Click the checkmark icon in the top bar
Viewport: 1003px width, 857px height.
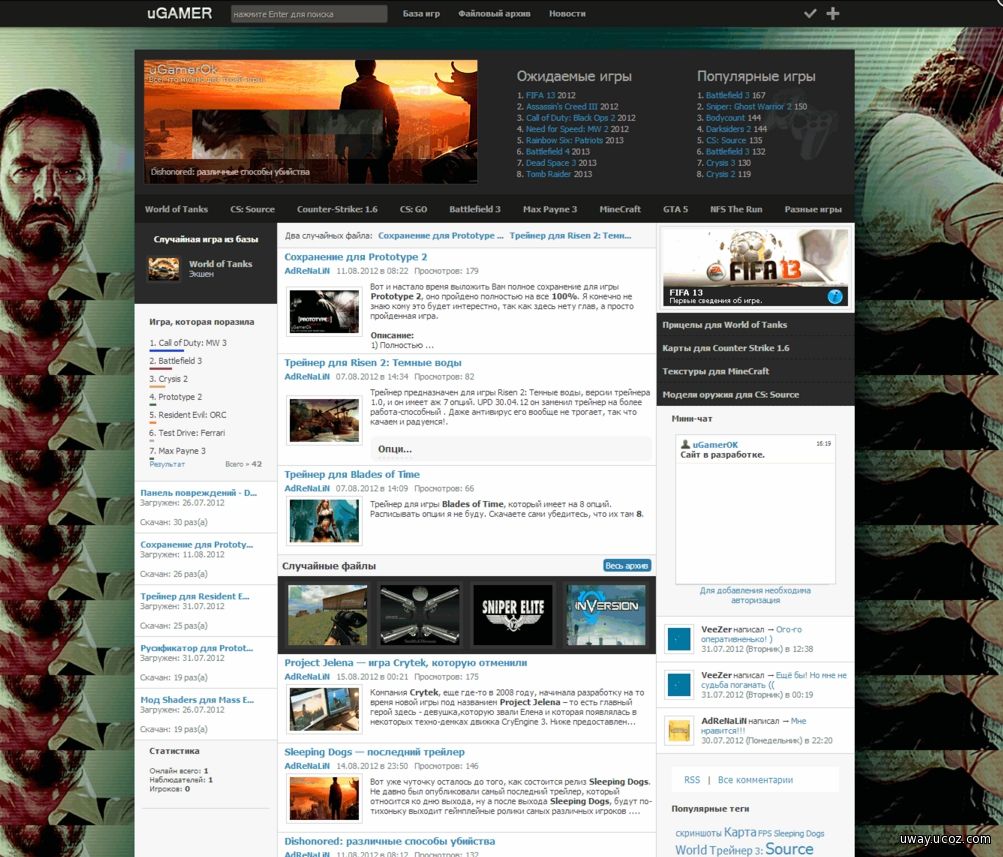click(x=810, y=13)
